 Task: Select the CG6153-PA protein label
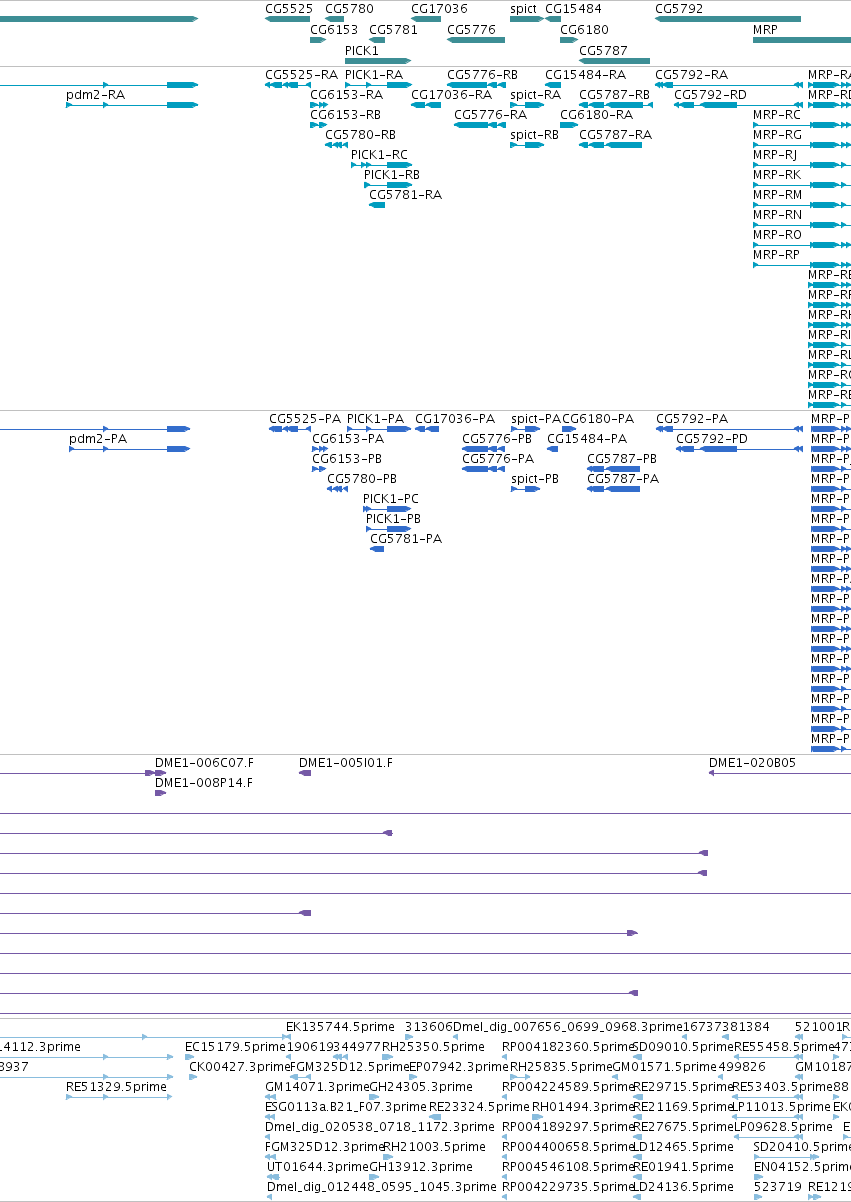click(348, 439)
